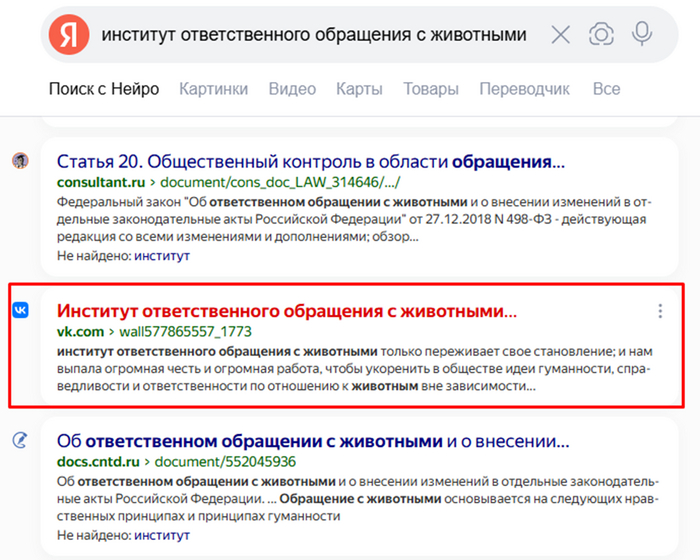
Task: Click the consultant.ru domain link
Action: tap(101, 182)
